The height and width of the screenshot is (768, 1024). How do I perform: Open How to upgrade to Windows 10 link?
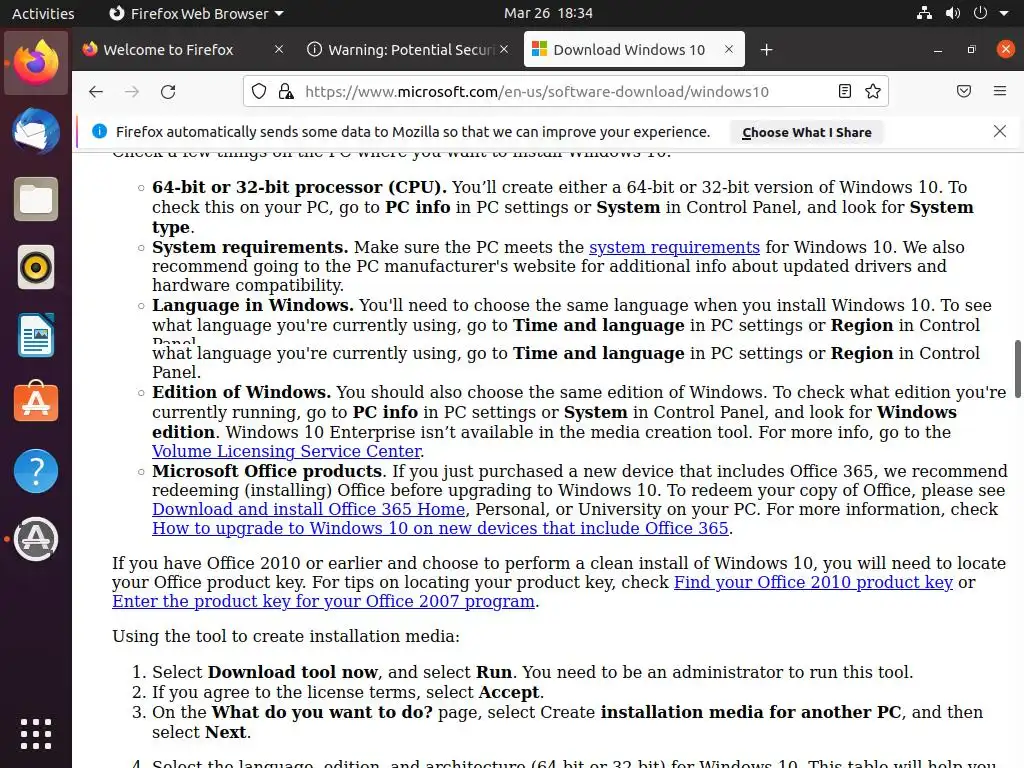click(440, 528)
